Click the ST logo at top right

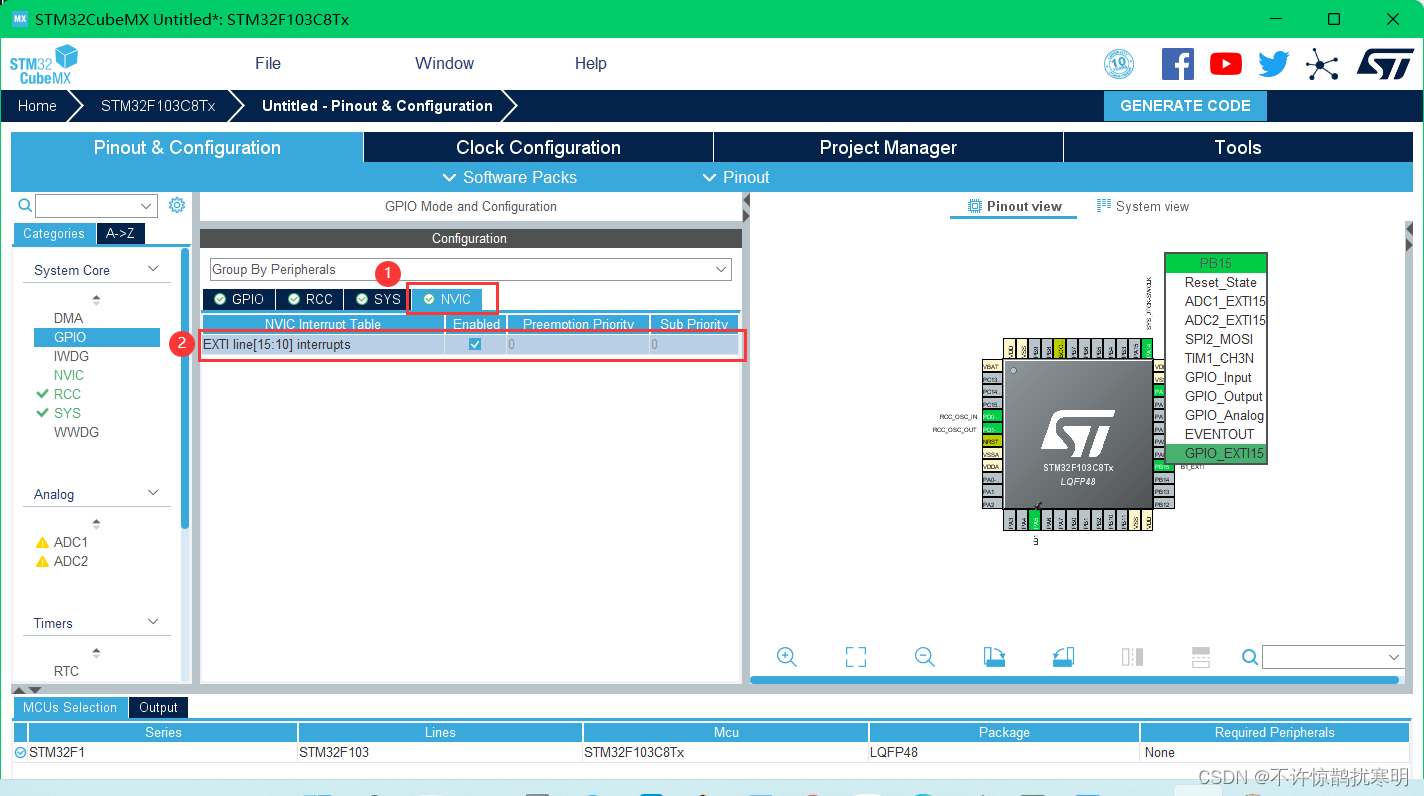(1387, 63)
